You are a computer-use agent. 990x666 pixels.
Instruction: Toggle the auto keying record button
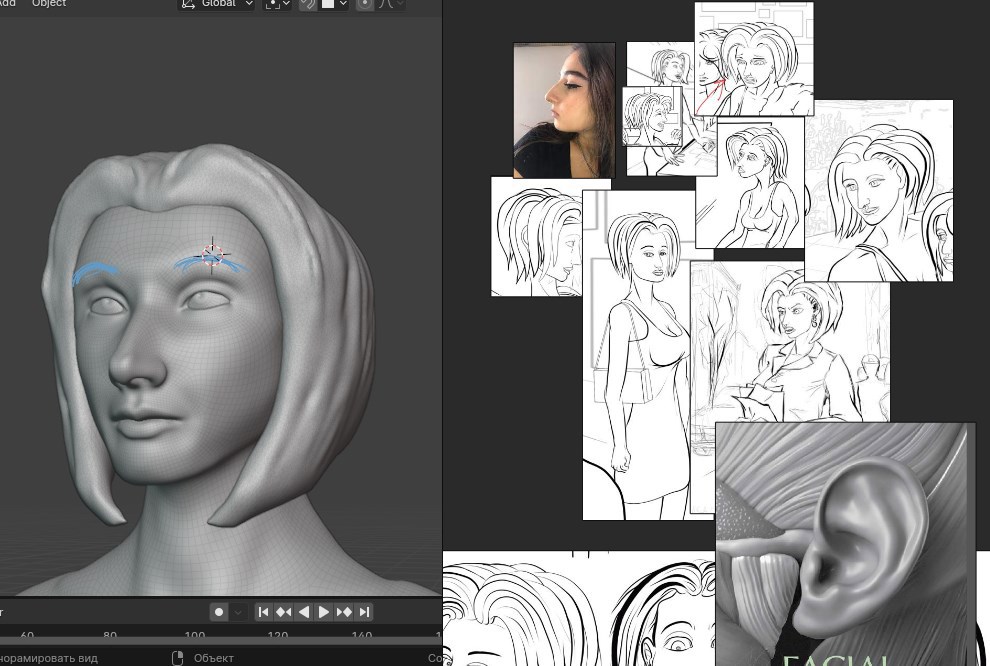219,612
